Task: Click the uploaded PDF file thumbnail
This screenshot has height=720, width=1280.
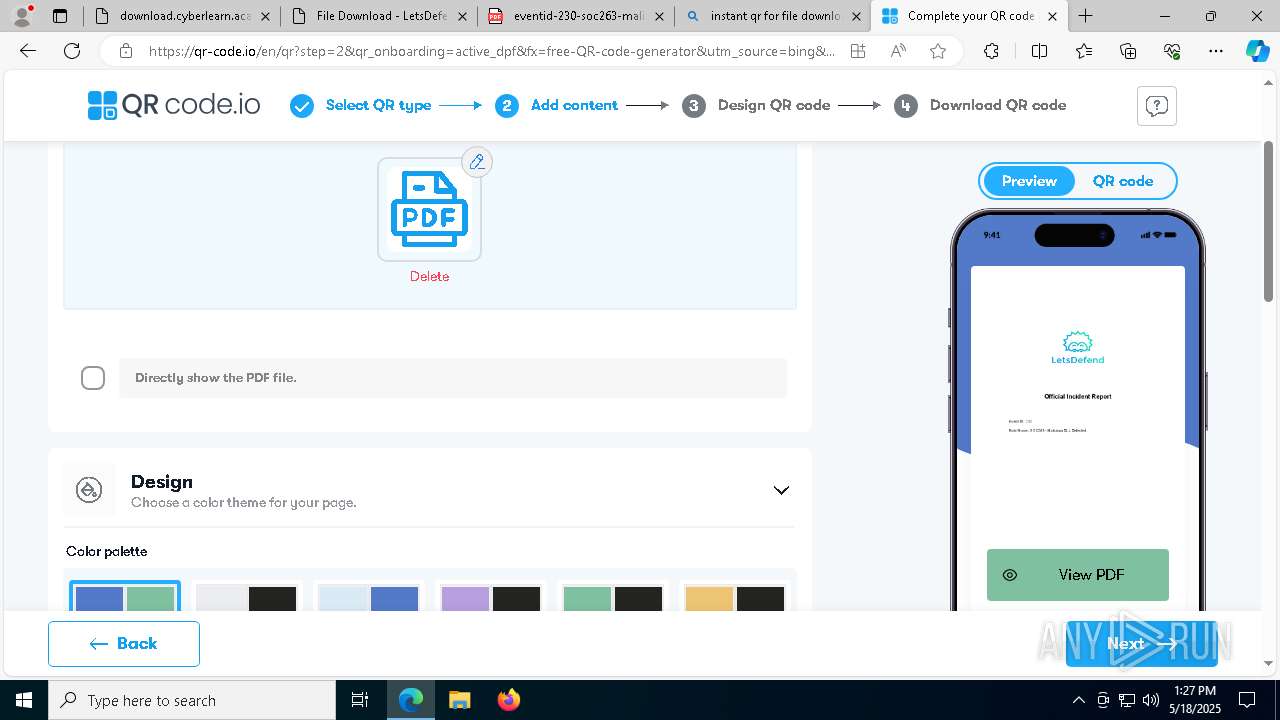Action: 429,209
